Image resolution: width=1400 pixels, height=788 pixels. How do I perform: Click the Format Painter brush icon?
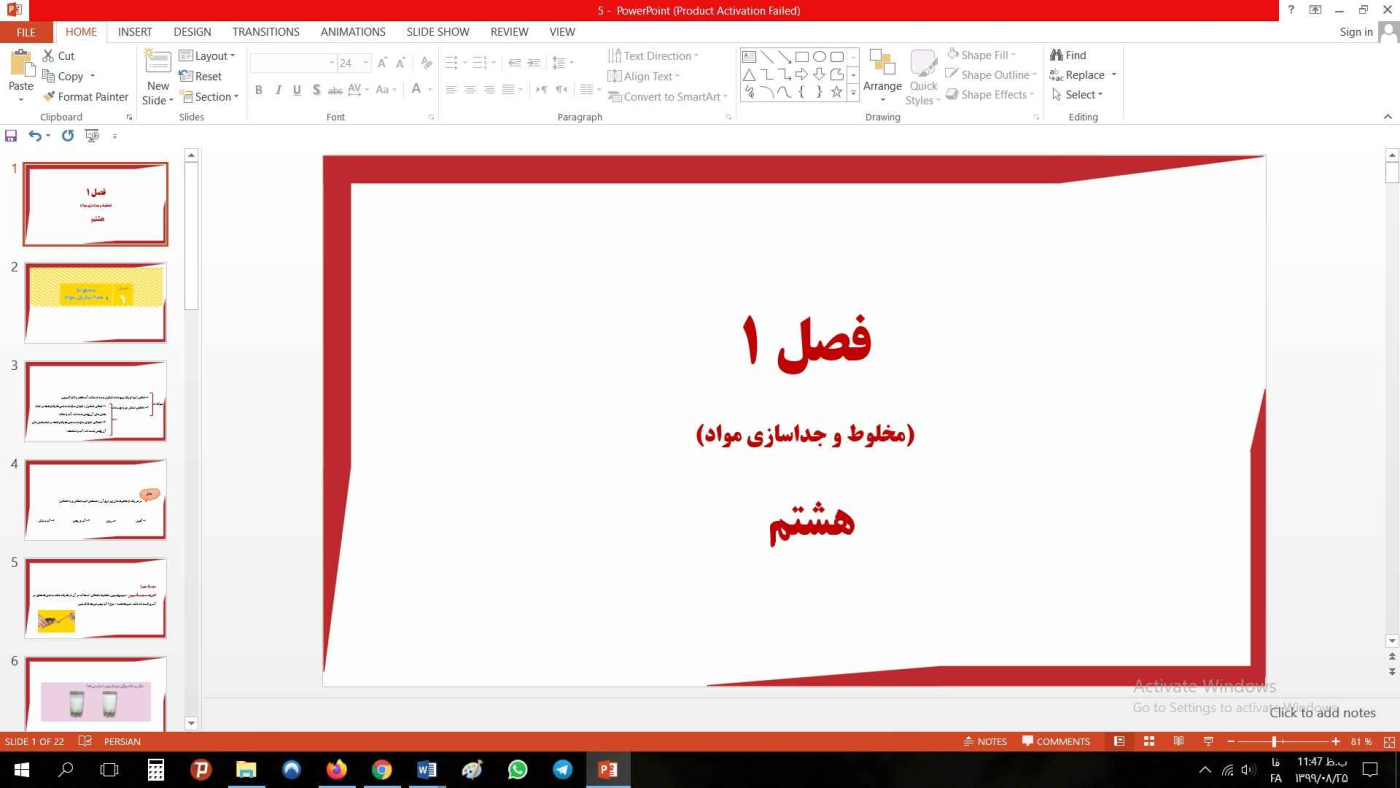pyautogui.click(x=49, y=97)
